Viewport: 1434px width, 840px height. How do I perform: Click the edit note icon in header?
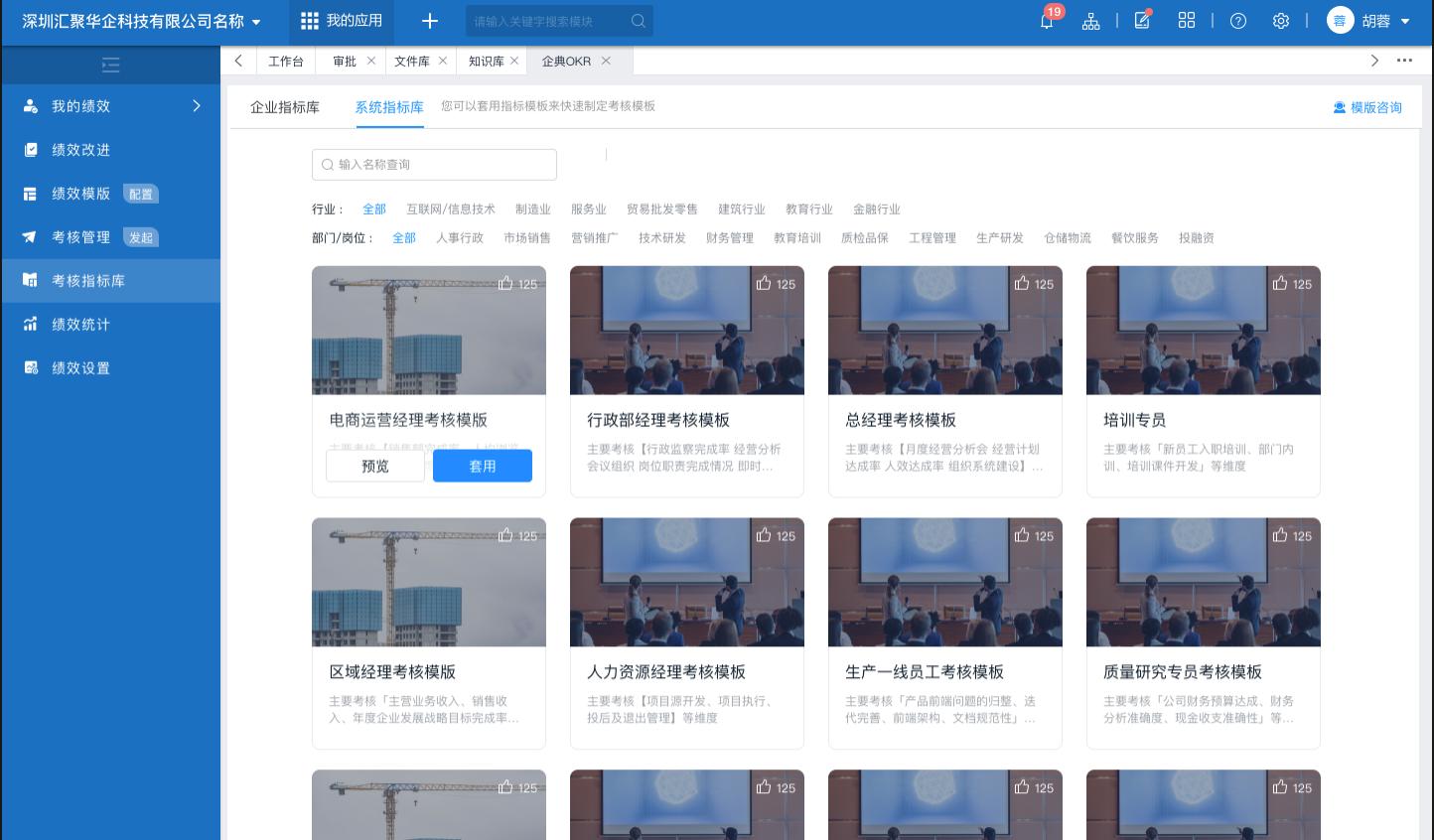tap(1143, 20)
